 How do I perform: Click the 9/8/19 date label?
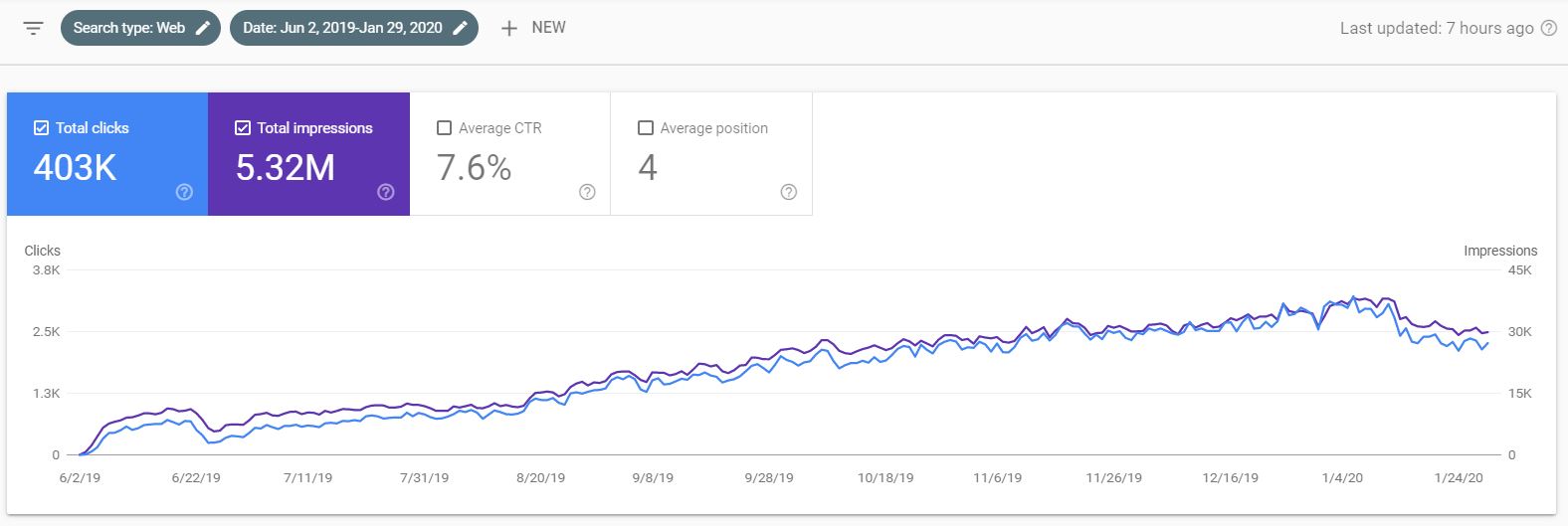[653, 478]
